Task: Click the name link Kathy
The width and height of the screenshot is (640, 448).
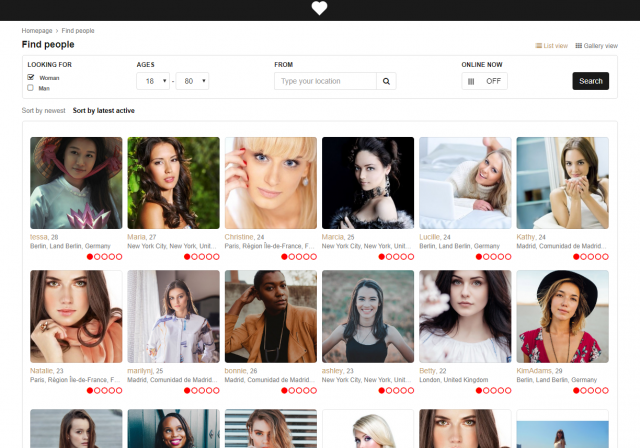Action: coord(526,237)
